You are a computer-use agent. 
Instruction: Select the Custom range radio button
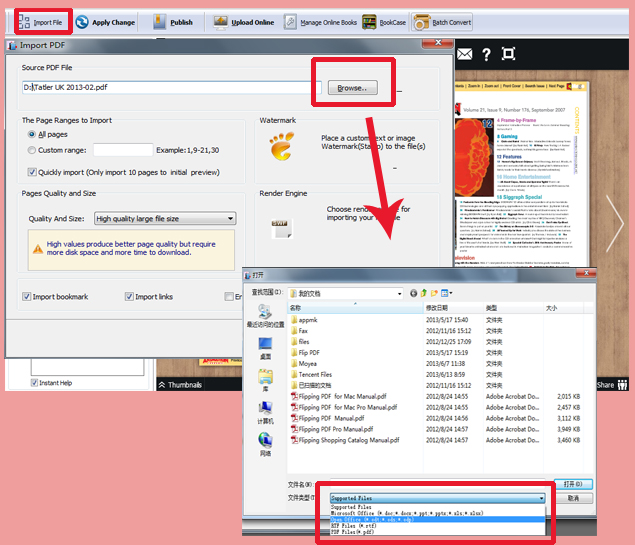32,150
